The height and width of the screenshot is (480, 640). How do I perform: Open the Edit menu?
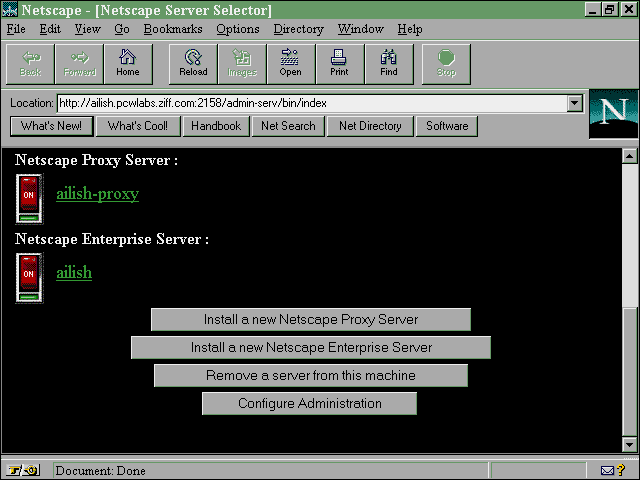click(x=50, y=29)
